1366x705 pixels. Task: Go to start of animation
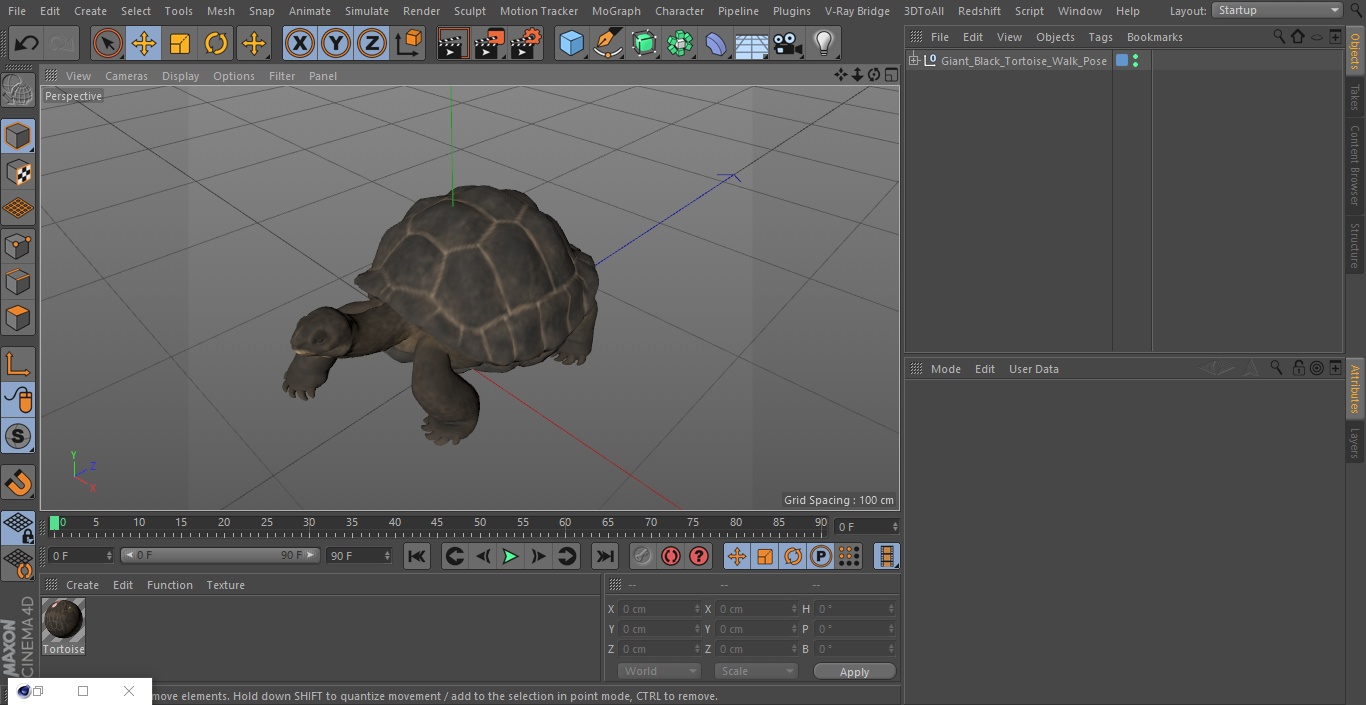click(417, 556)
